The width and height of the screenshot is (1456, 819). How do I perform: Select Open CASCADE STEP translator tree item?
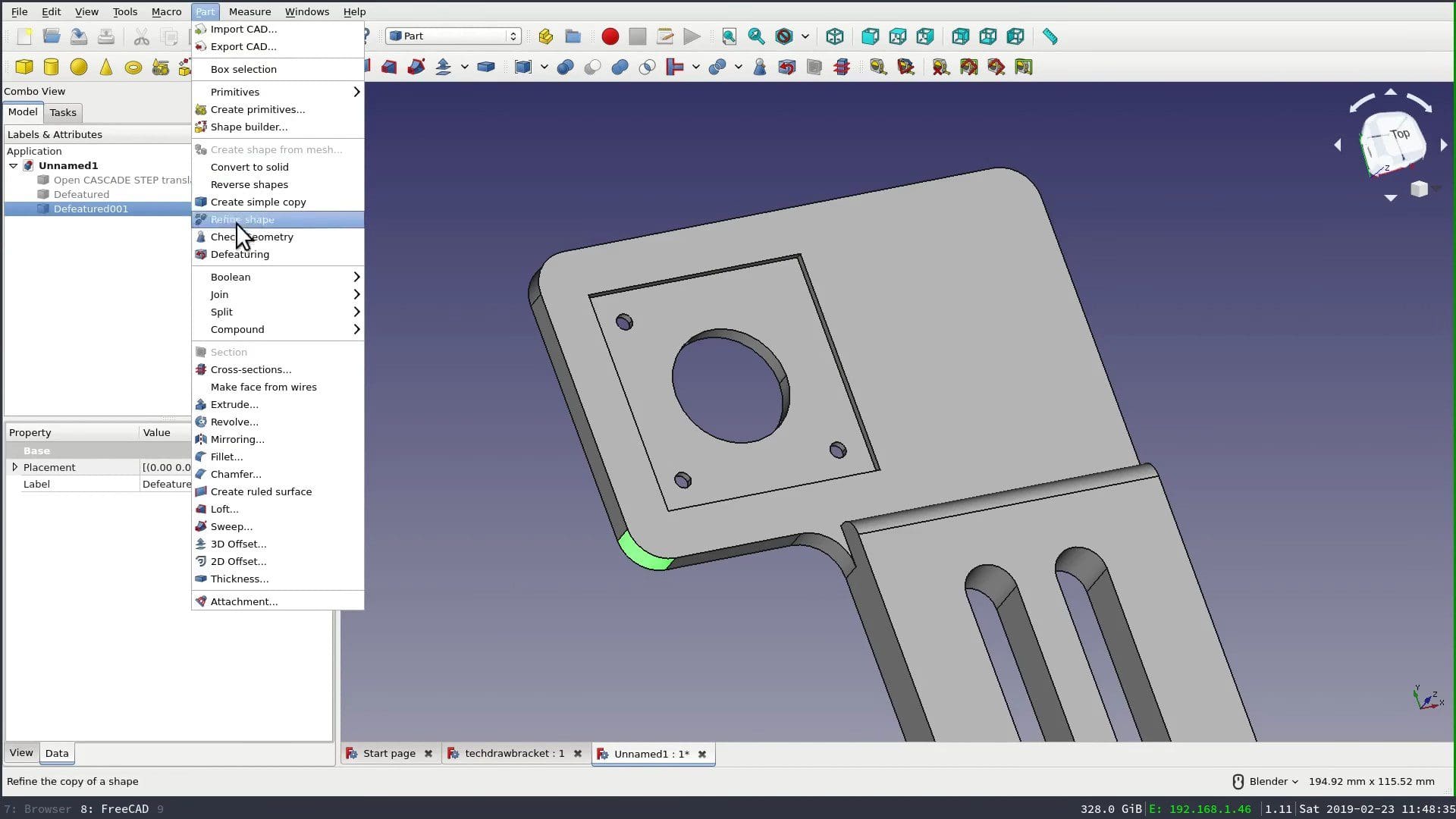pos(121,180)
